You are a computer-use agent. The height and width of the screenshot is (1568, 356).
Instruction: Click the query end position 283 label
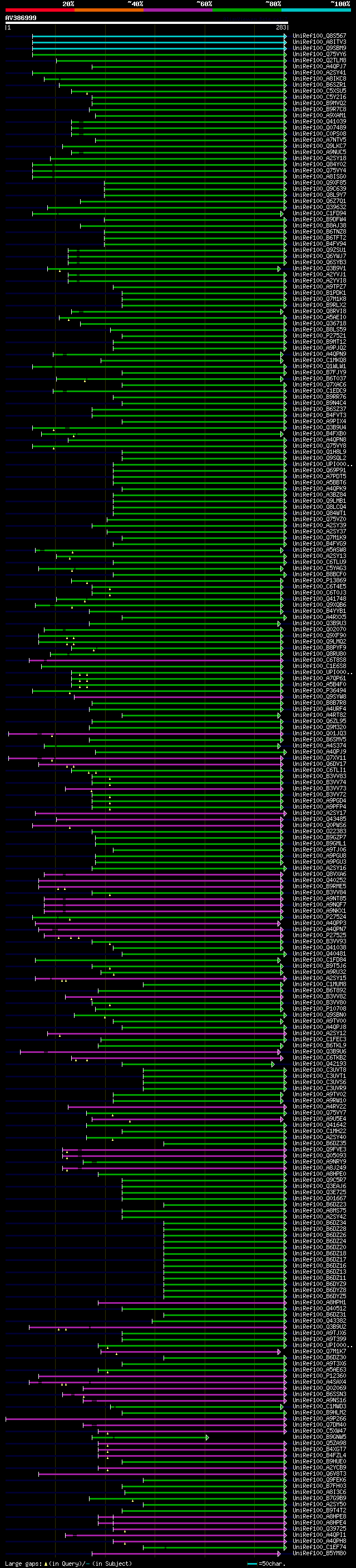pyautogui.click(x=281, y=27)
